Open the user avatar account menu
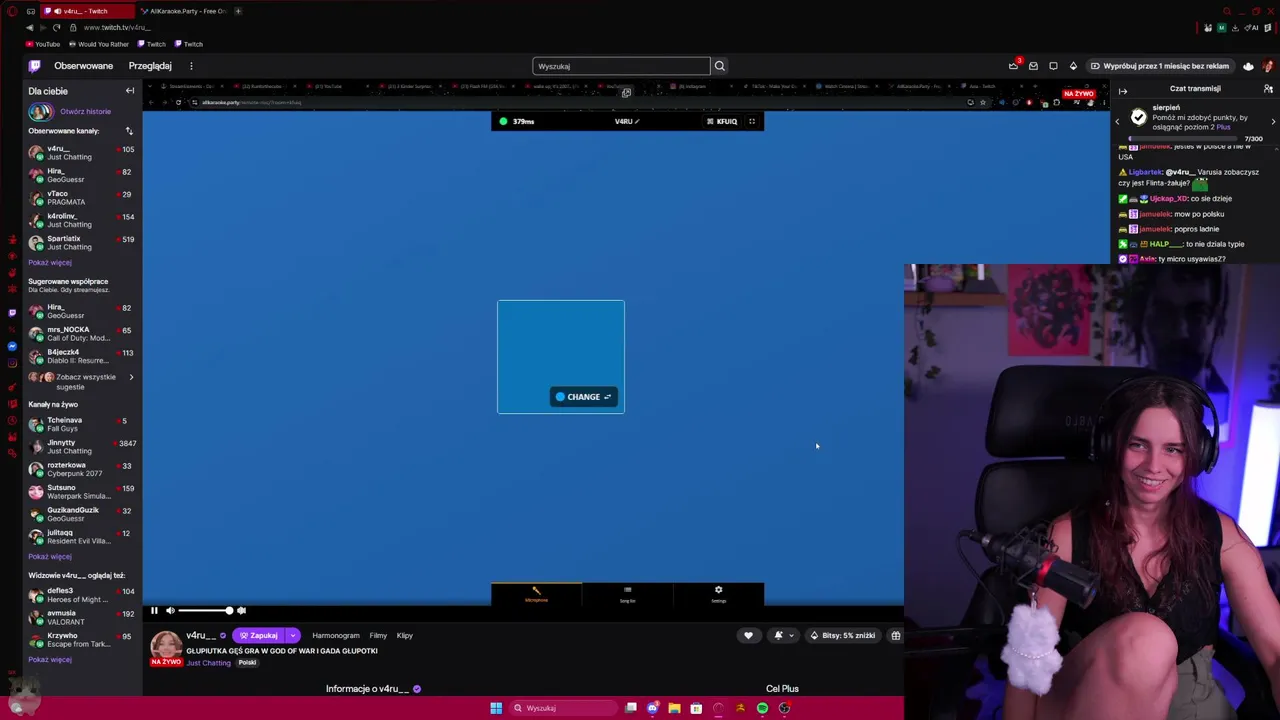 click(1248, 66)
